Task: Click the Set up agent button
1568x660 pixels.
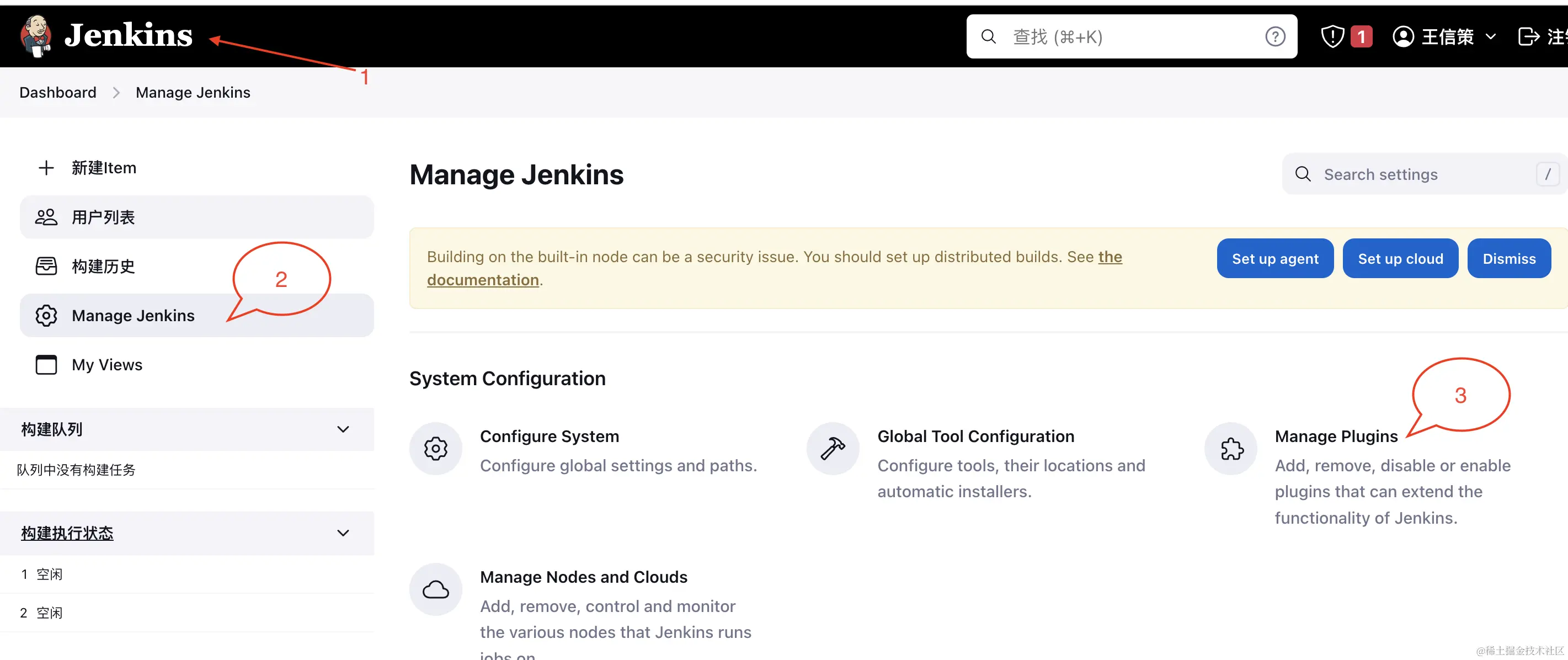Action: [x=1274, y=259]
